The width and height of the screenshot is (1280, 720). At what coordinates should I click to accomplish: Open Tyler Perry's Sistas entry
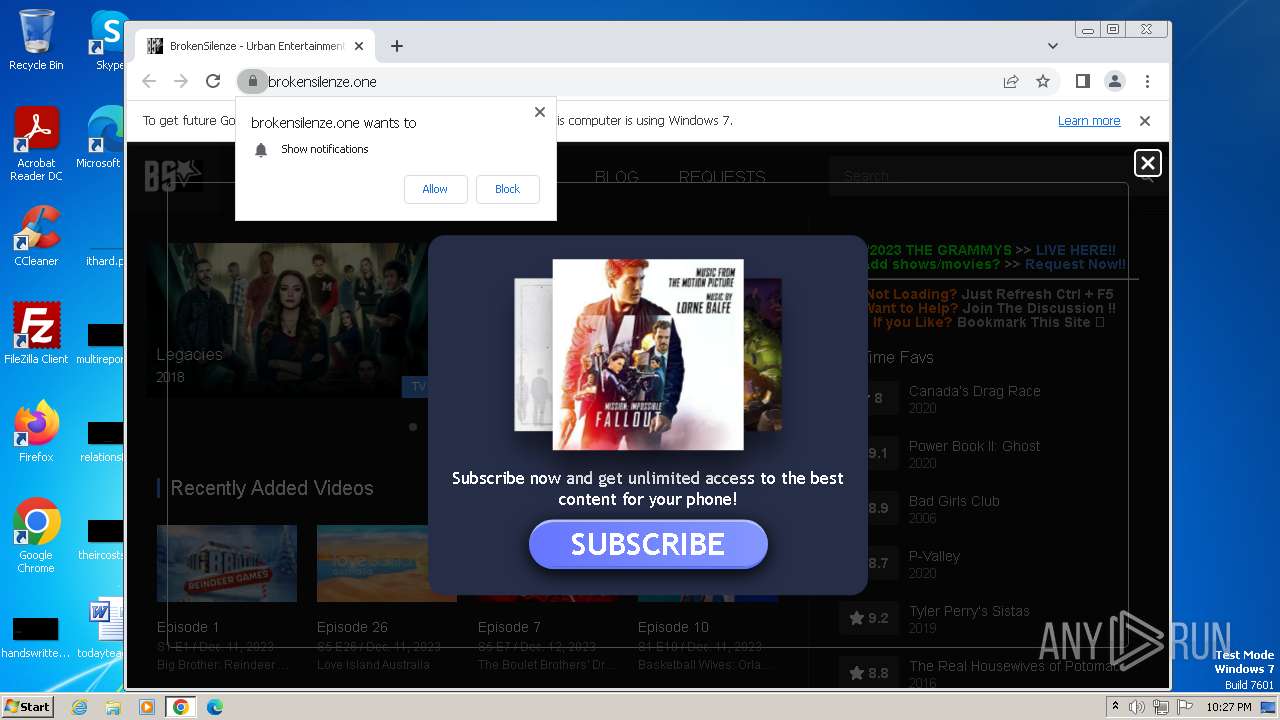(x=969, y=611)
